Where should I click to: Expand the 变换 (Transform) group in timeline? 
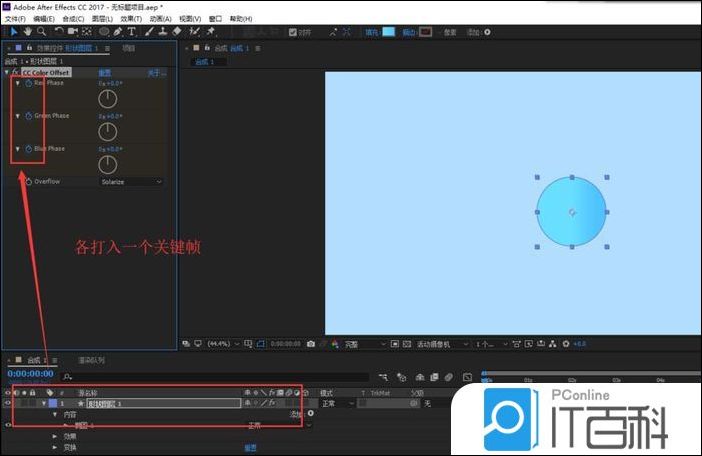pyautogui.click(x=55, y=448)
